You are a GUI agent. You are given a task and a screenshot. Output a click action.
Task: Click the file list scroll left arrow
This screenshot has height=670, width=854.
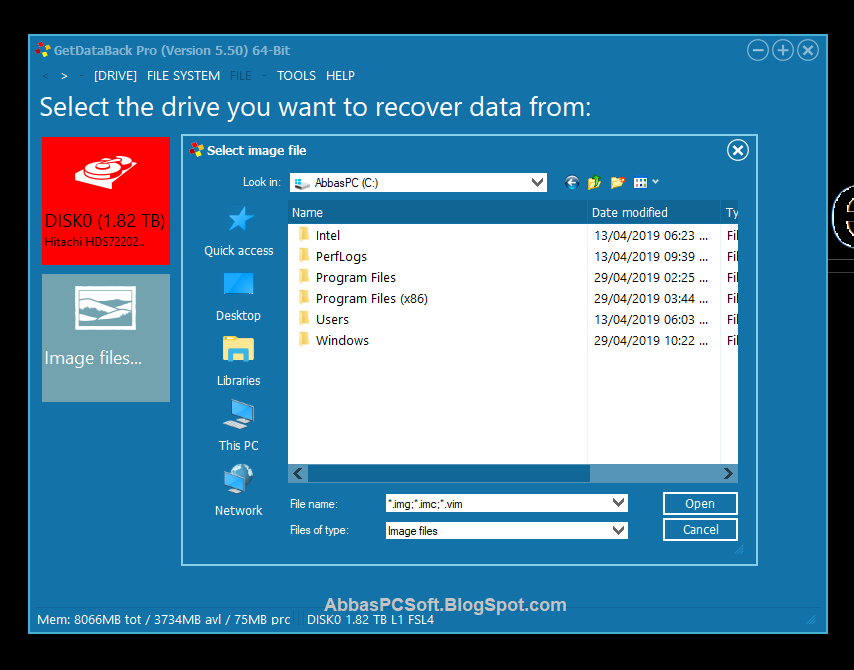(298, 473)
